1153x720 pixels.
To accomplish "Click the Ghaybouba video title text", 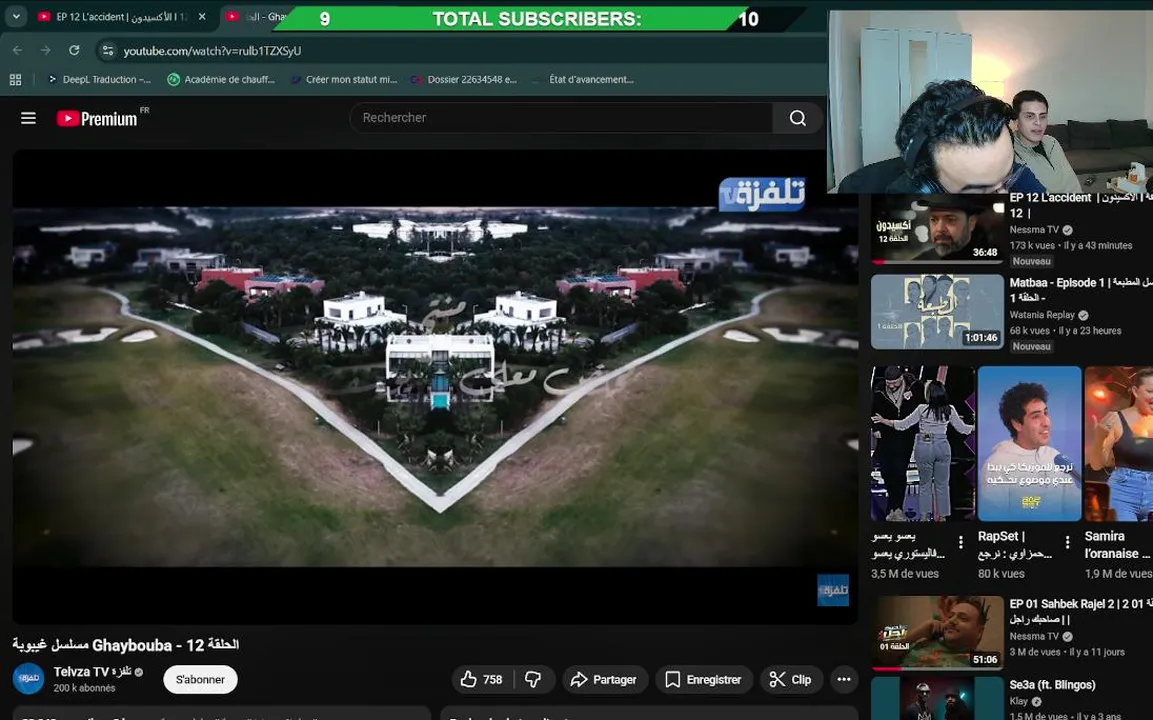I will tap(126, 645).
